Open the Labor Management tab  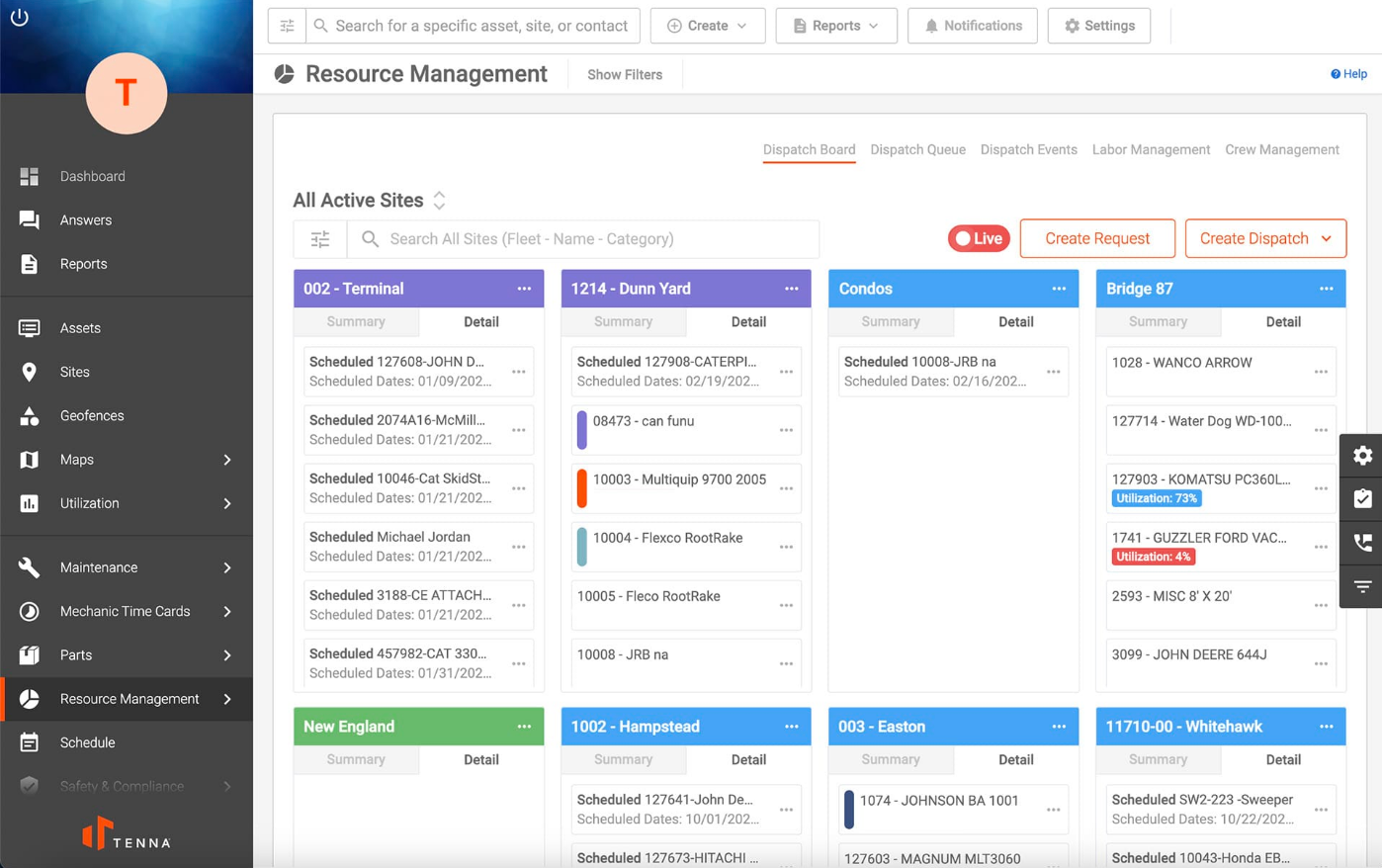point(1151,149)
